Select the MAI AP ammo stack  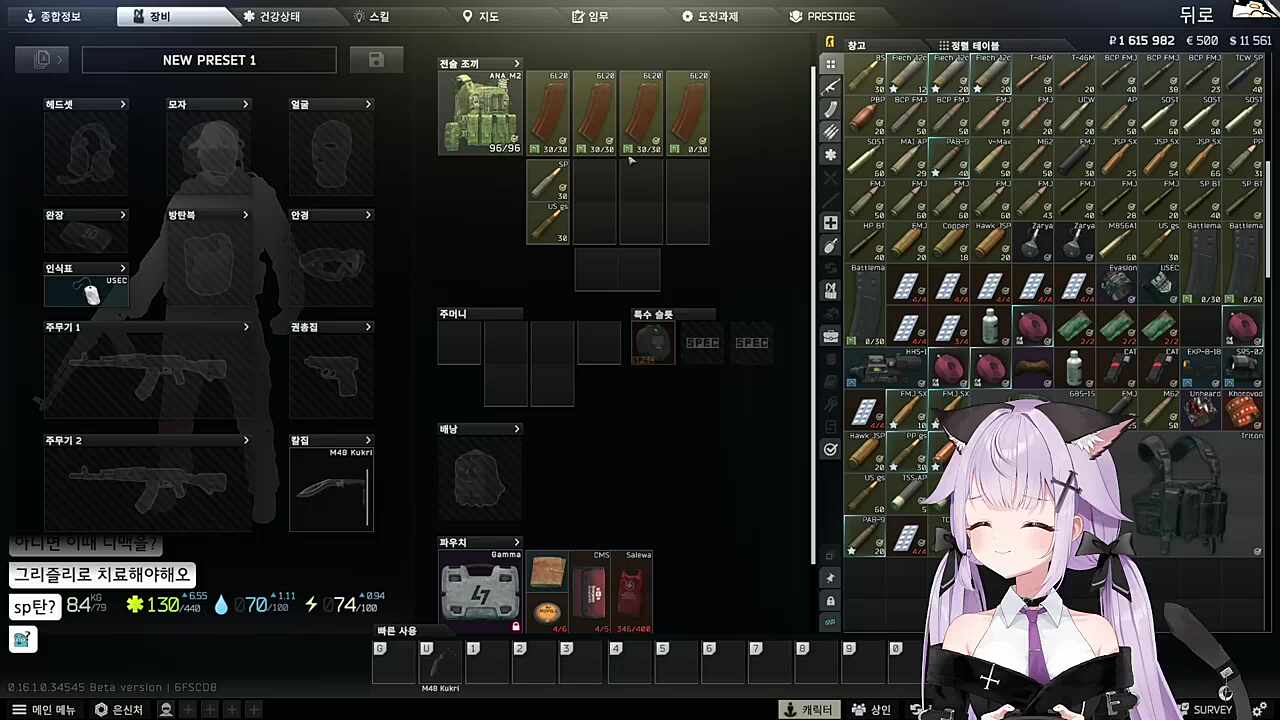[x=907, y=157]
